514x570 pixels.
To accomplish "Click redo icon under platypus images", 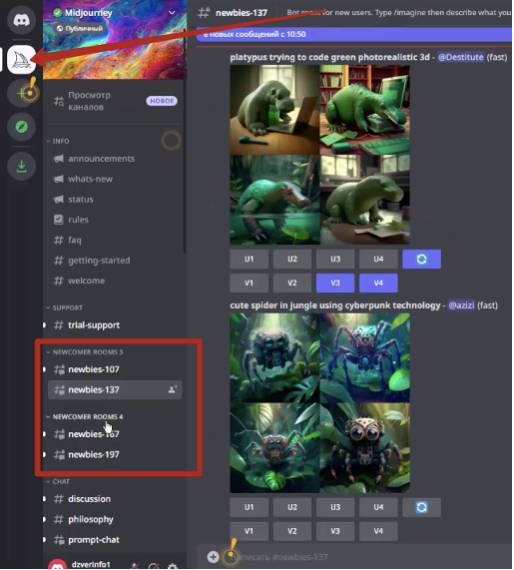I will tap(422, 259).
